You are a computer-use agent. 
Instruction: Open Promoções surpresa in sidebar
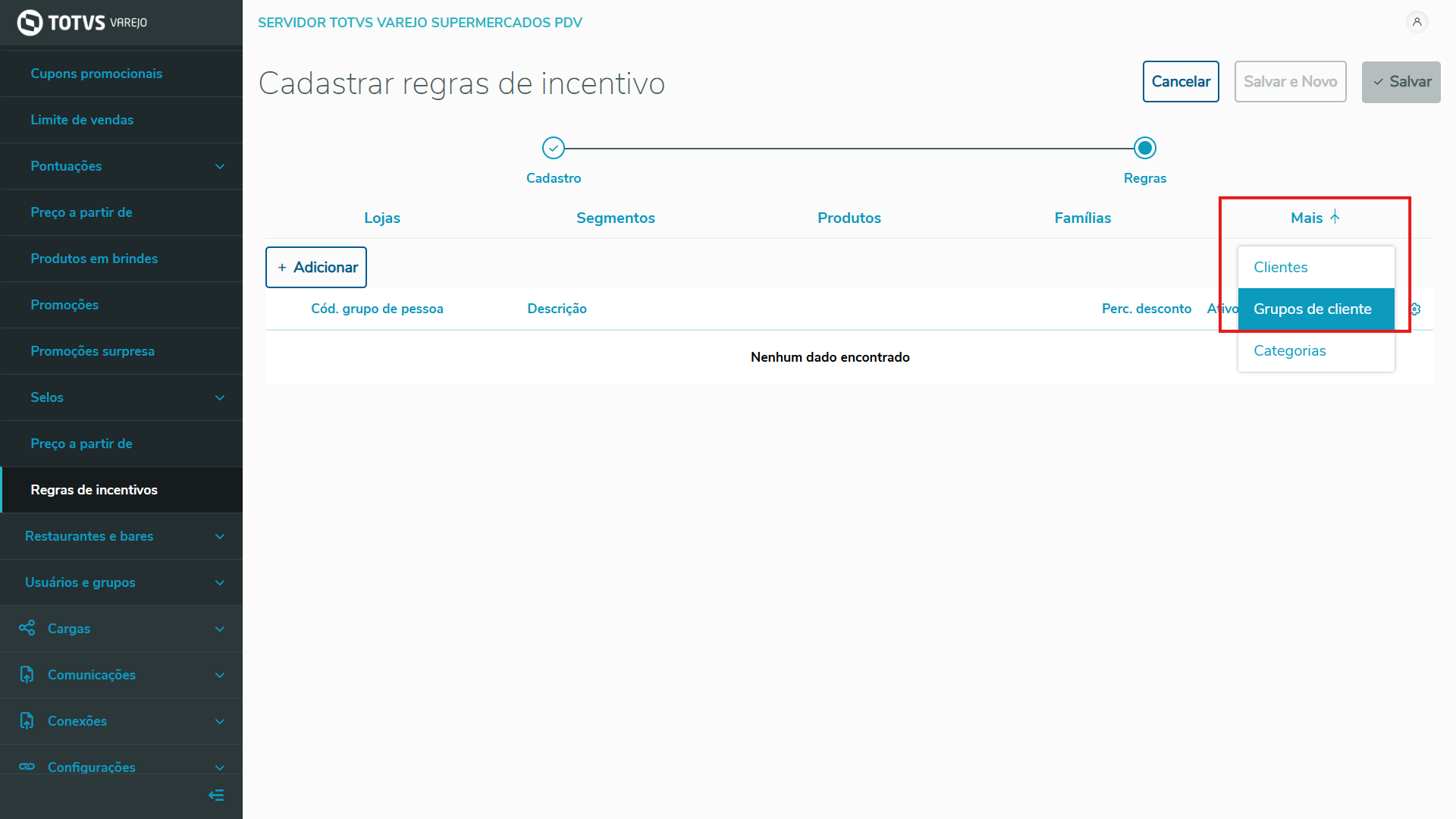pos(93,350)
